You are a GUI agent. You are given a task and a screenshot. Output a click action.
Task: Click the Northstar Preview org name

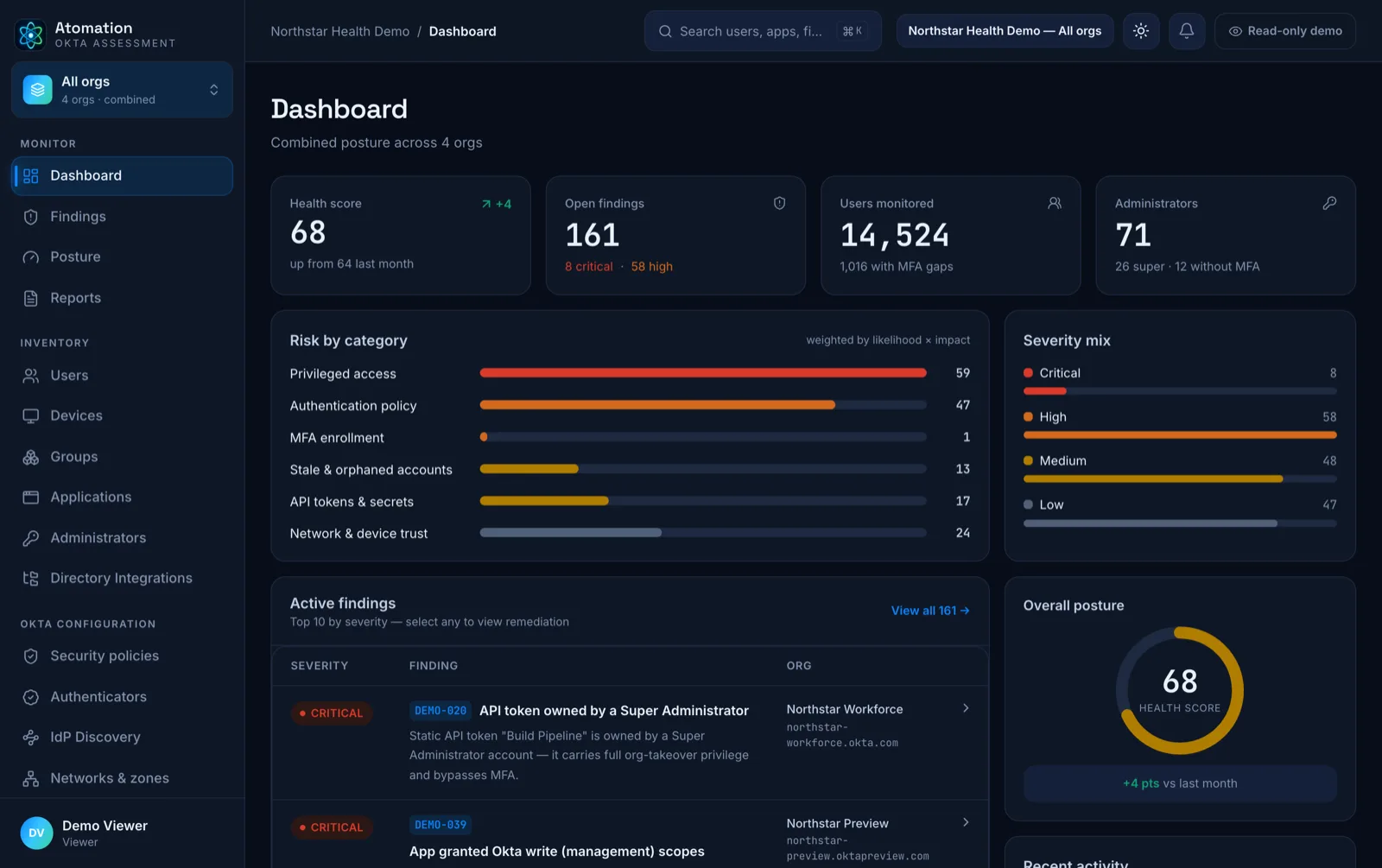click(x=838, y=823)
